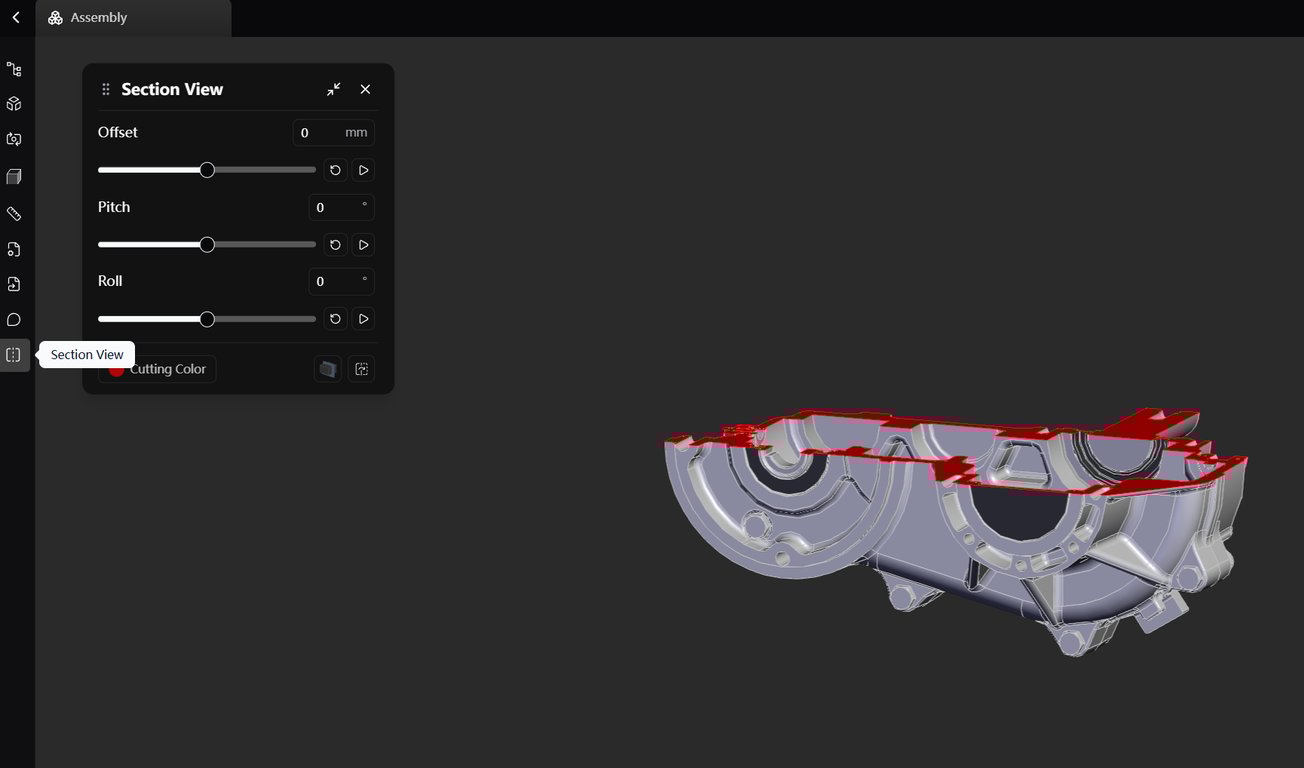Click the file export icon in sidebar
Screen dimensions: 1304x768
pos(14,284)
